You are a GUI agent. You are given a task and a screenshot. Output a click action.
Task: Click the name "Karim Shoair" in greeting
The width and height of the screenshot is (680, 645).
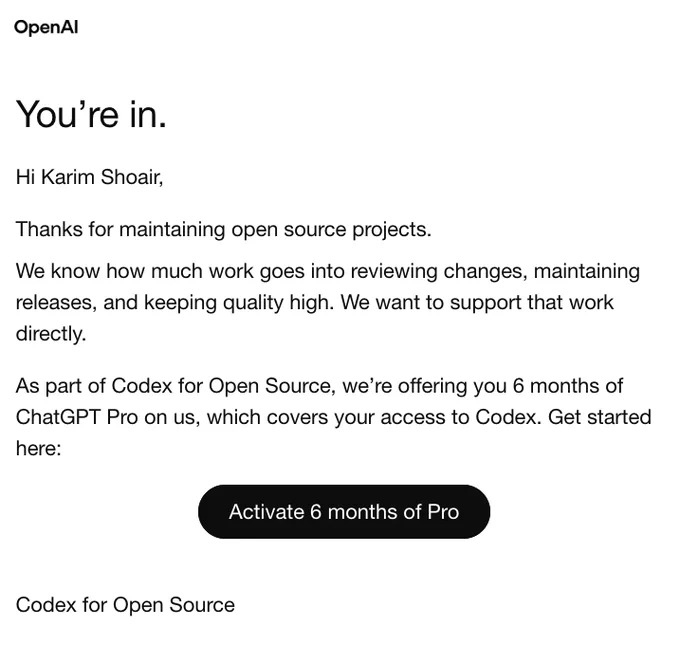(102, 177)
